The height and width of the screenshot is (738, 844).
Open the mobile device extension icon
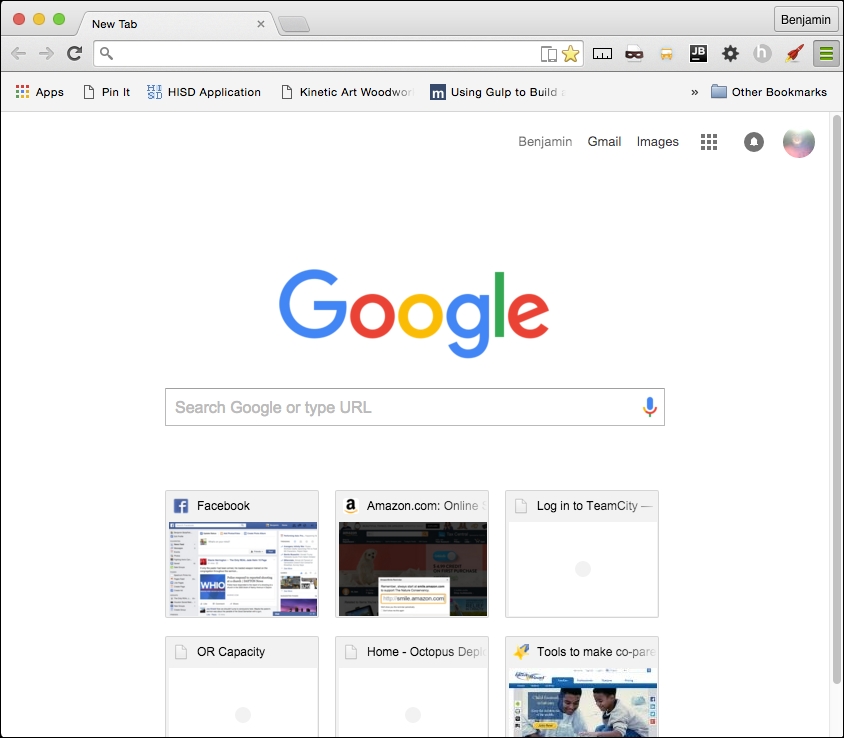click(548, 54)
